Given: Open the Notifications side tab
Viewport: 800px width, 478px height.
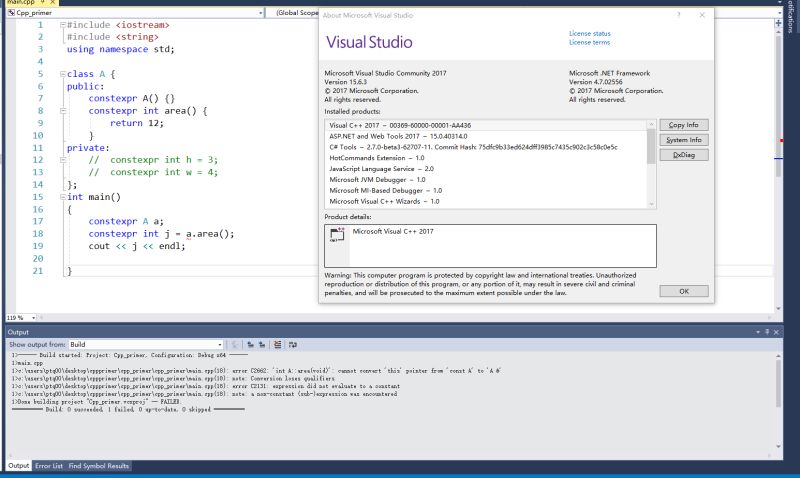Looking at the screenshot, I should click(x=791, y=16).
